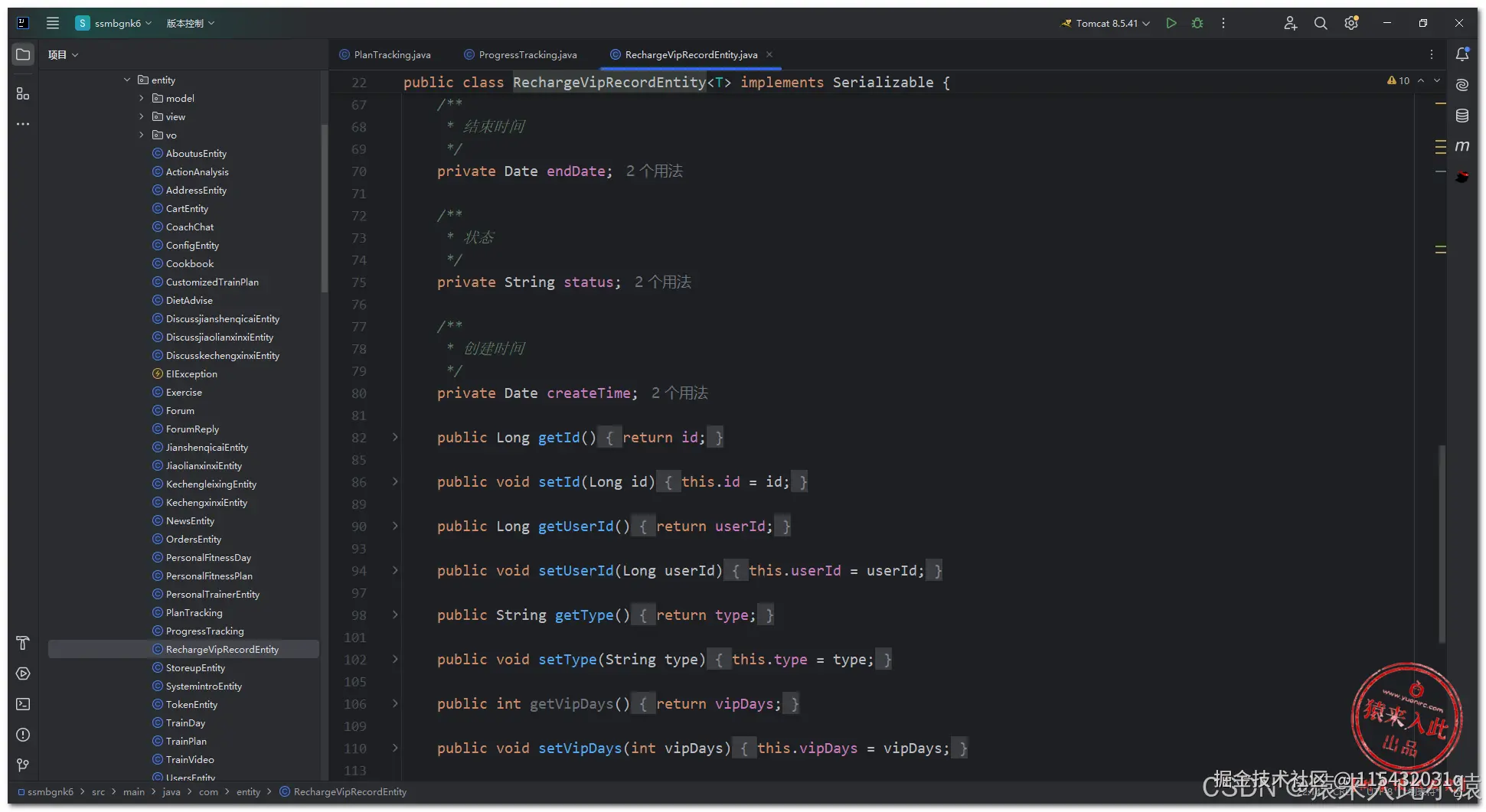The height and width of the screenshot is (812, 1486).
Task: Open the Build hammer tool window
Action: (x=23, y=643)
